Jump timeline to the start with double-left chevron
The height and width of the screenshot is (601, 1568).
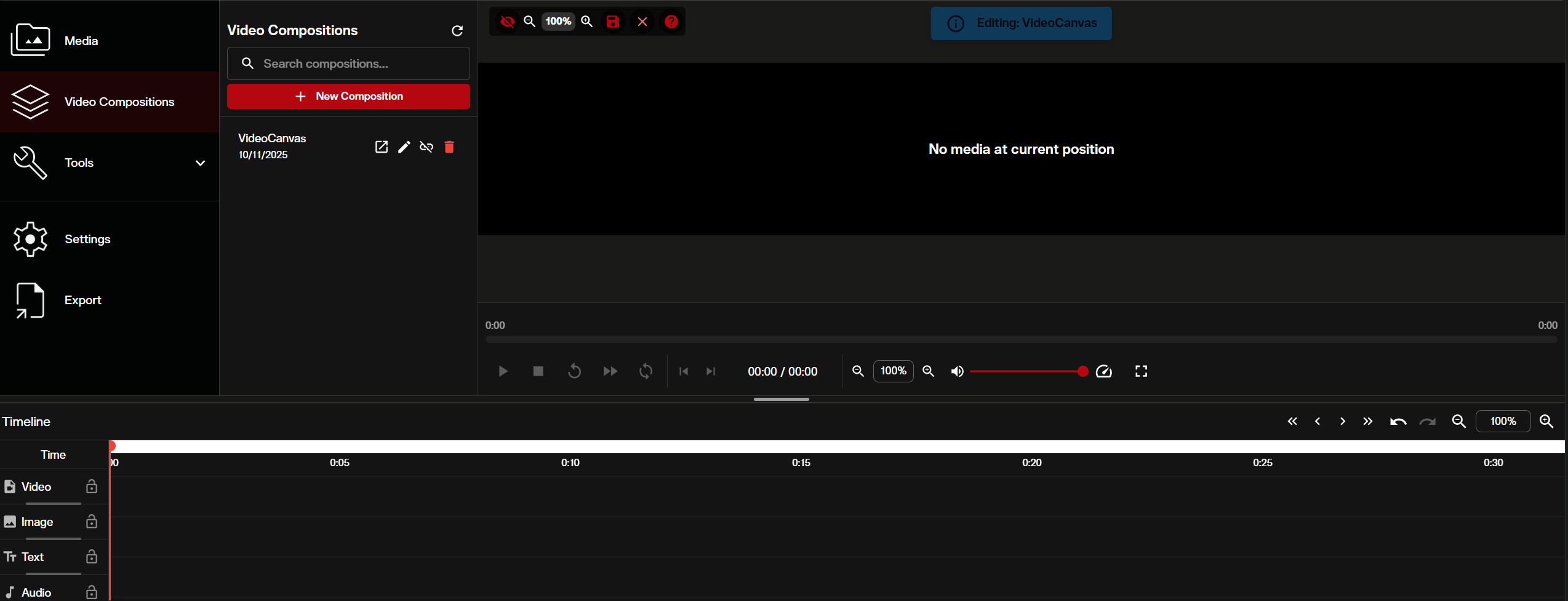click(x=1292, y=422)
